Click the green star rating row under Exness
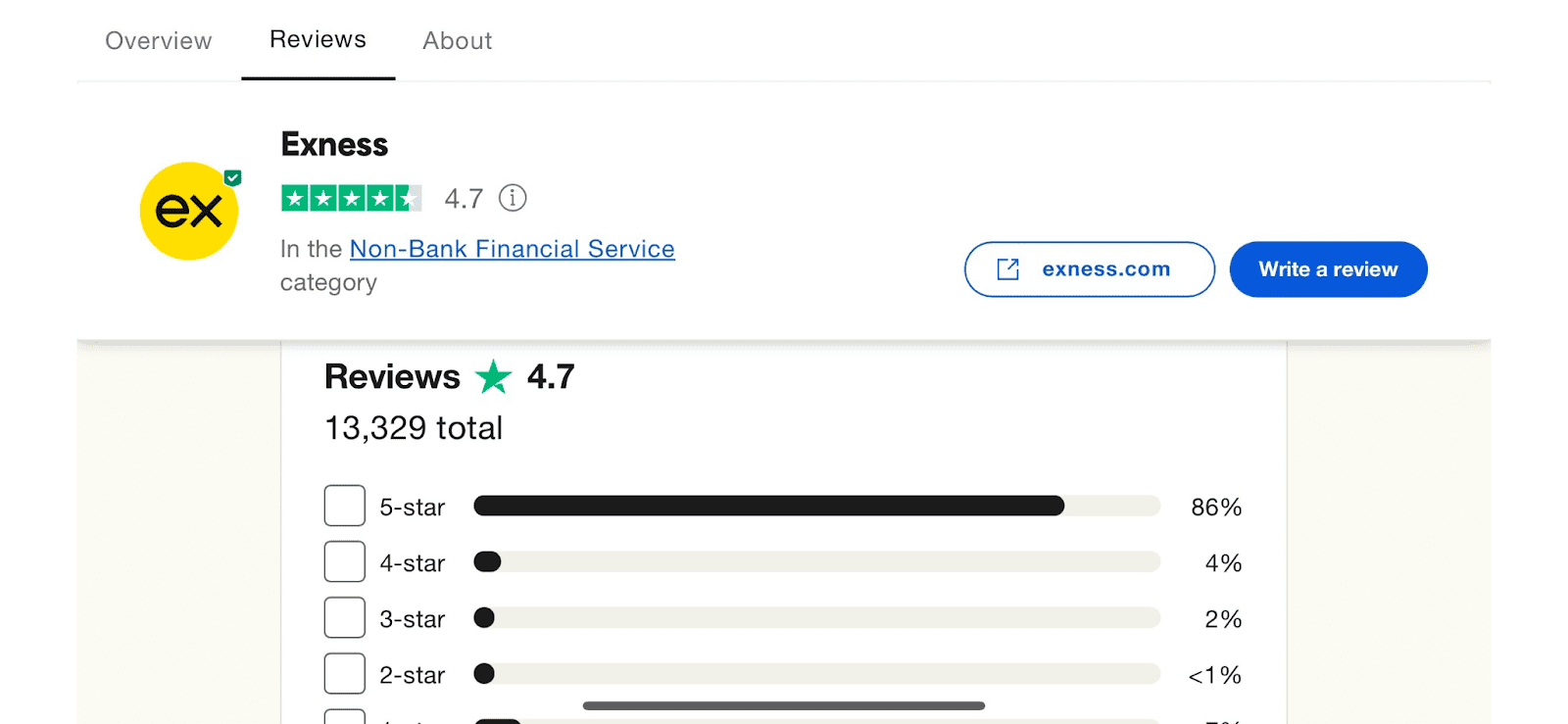 click(x=352, y=198)
